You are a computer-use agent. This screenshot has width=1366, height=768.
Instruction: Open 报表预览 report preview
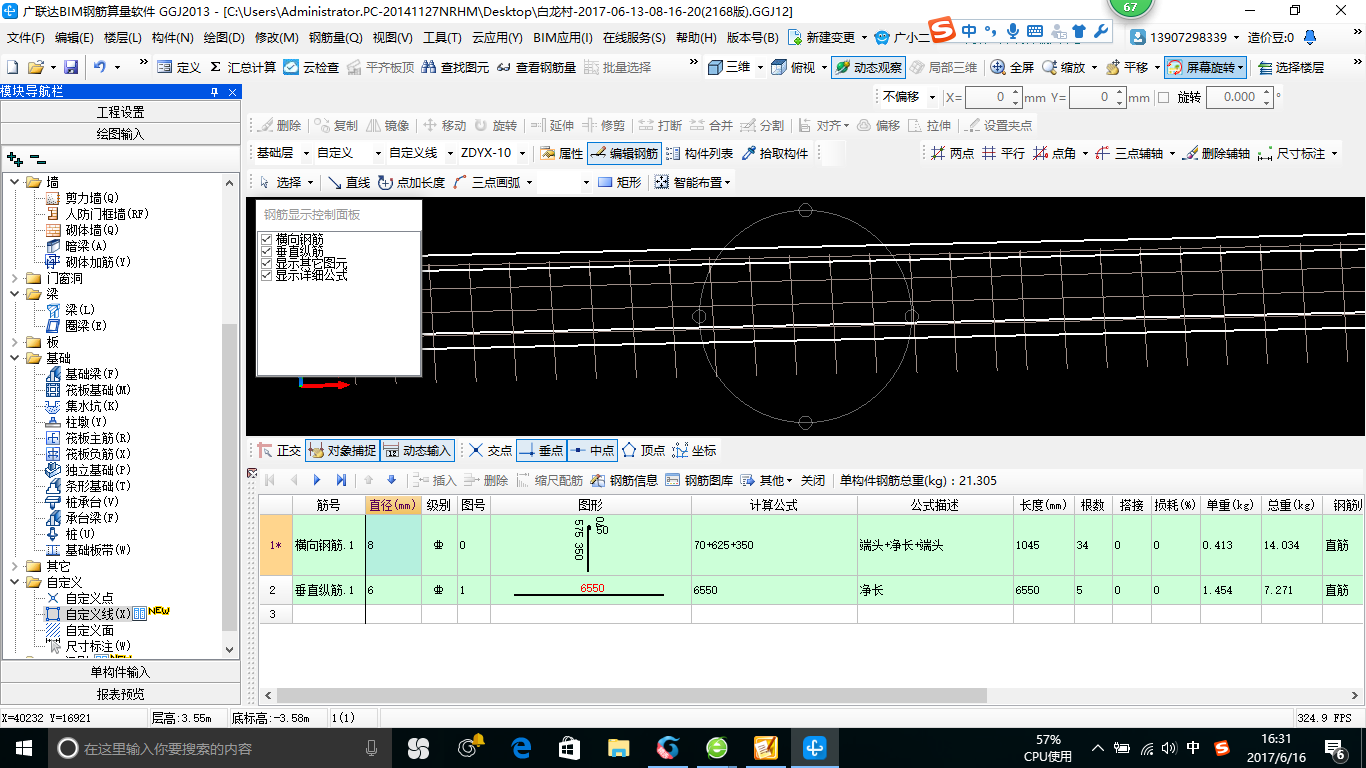(120, 694)
